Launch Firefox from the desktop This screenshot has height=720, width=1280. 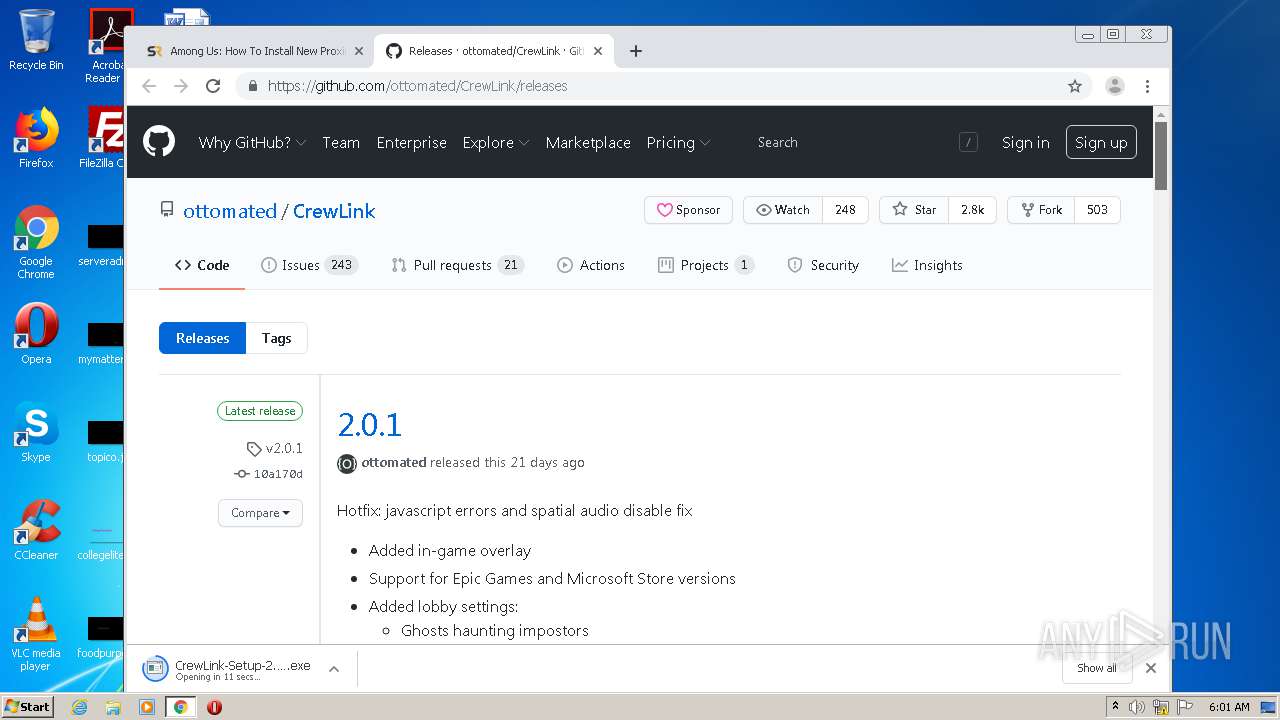pos(36,138)
